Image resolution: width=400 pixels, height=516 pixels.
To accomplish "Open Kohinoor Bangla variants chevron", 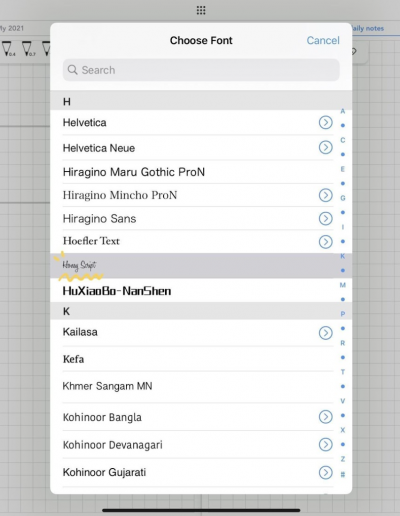I will [x=325, y=417].
